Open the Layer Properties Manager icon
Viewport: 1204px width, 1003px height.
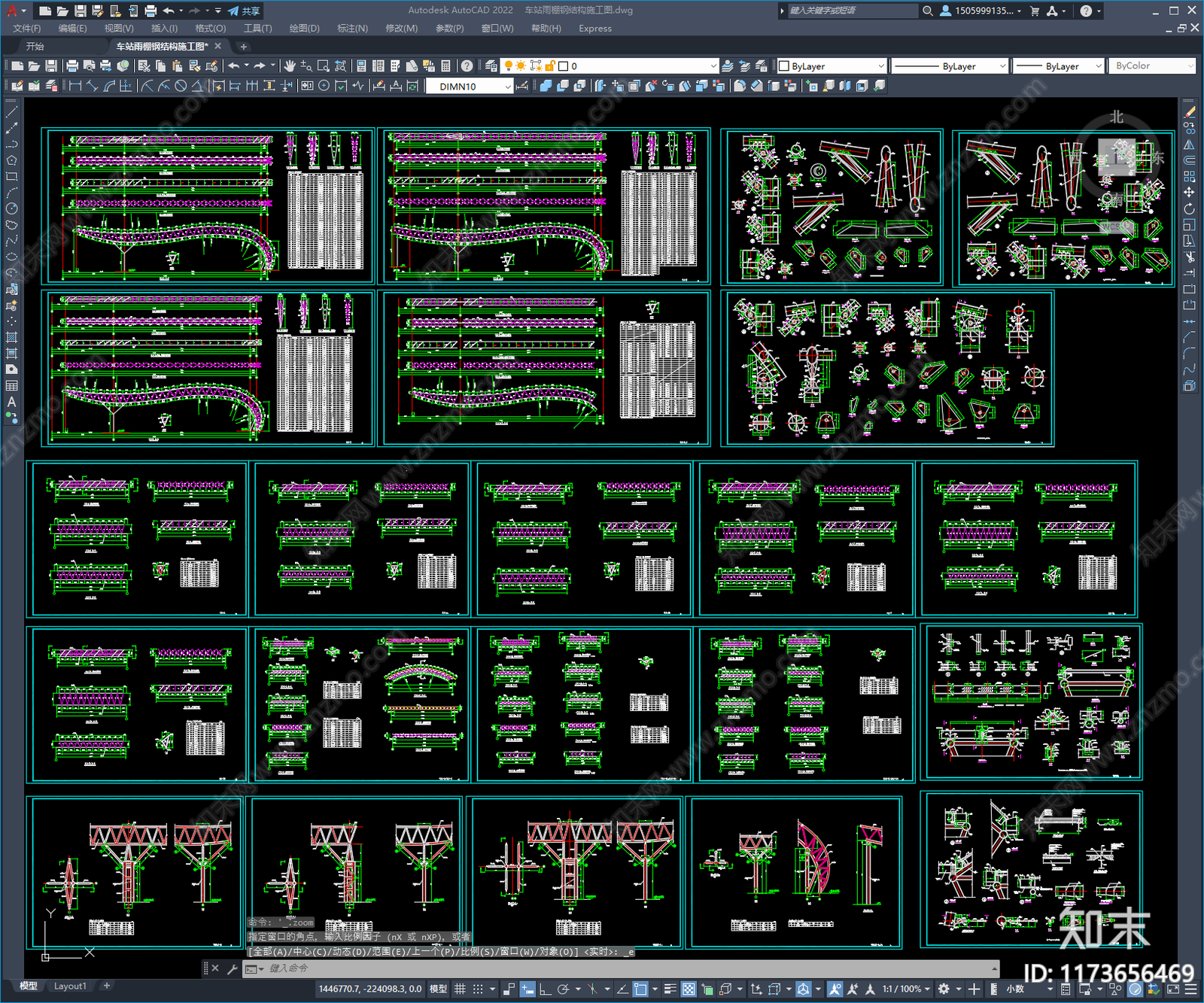click(x=491, y=66)
